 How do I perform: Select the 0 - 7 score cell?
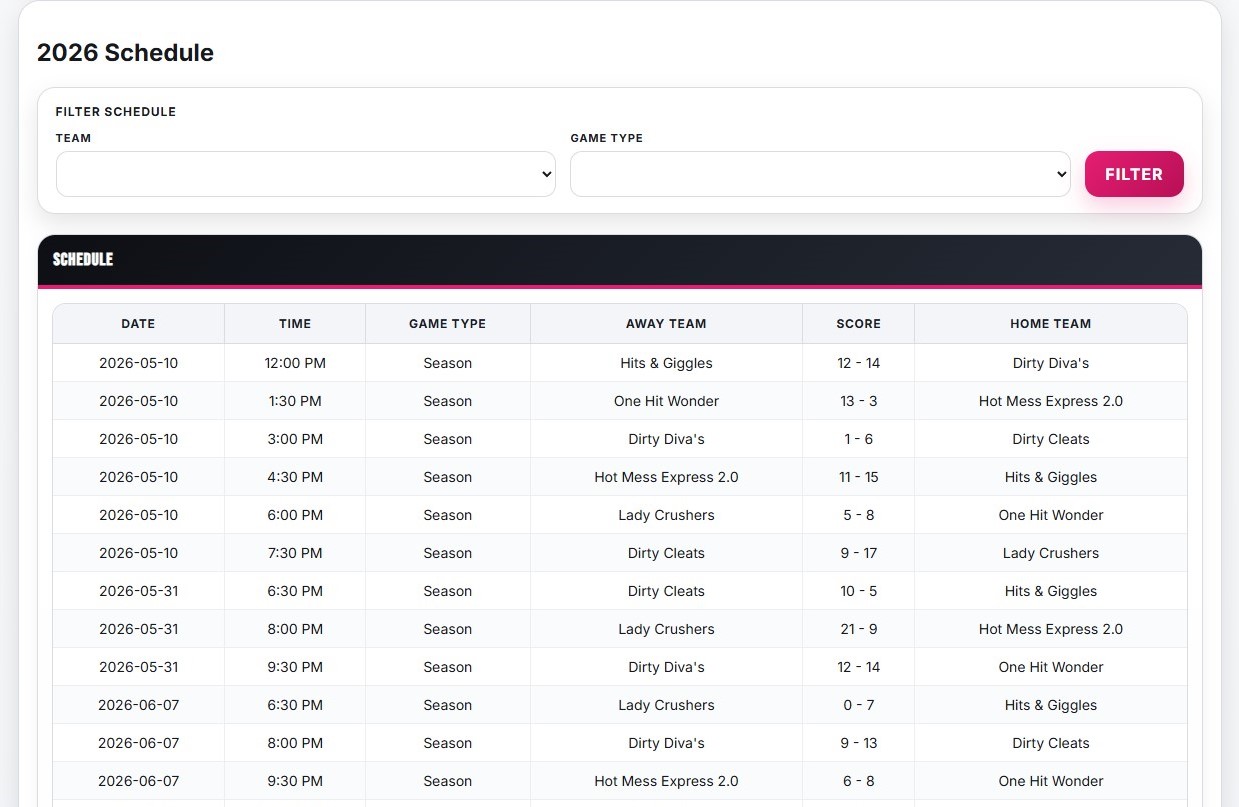click(x=858, y=705)
